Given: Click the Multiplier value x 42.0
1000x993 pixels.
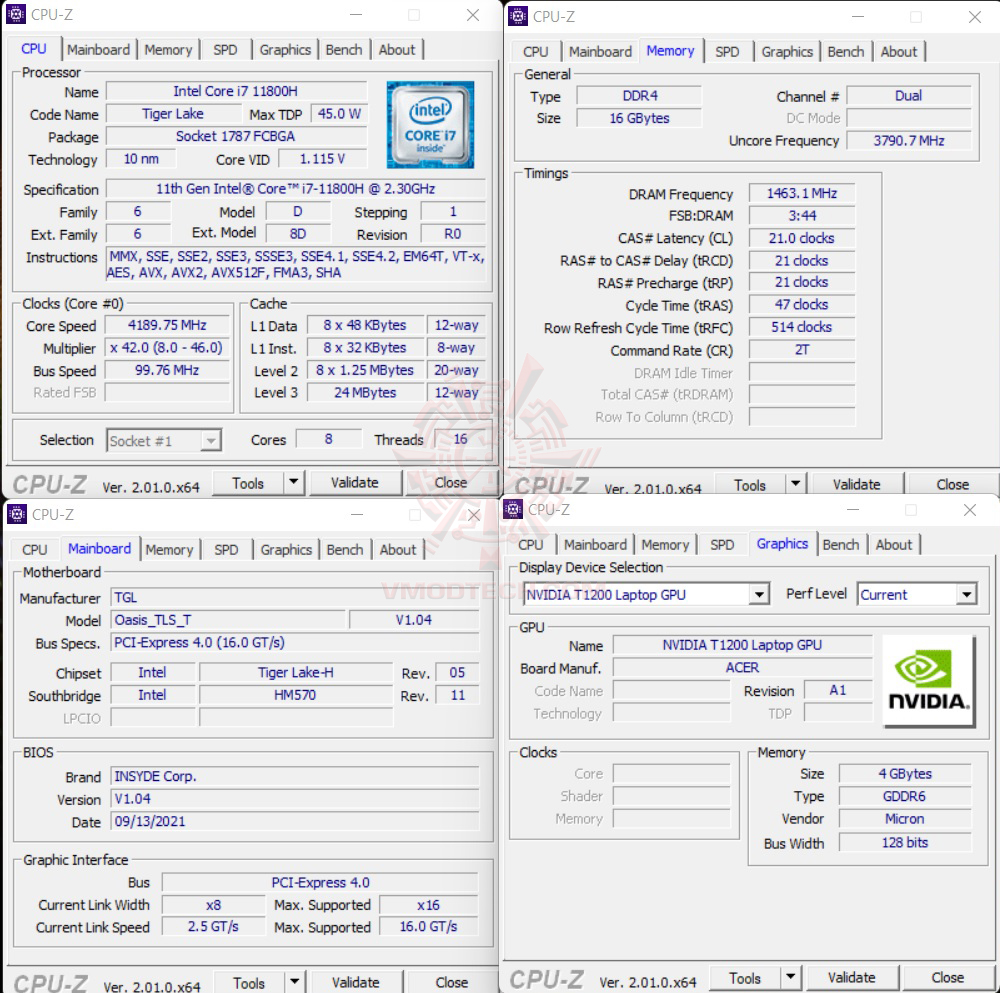Looking at the screenshot, I should click(x=167, y=348).
